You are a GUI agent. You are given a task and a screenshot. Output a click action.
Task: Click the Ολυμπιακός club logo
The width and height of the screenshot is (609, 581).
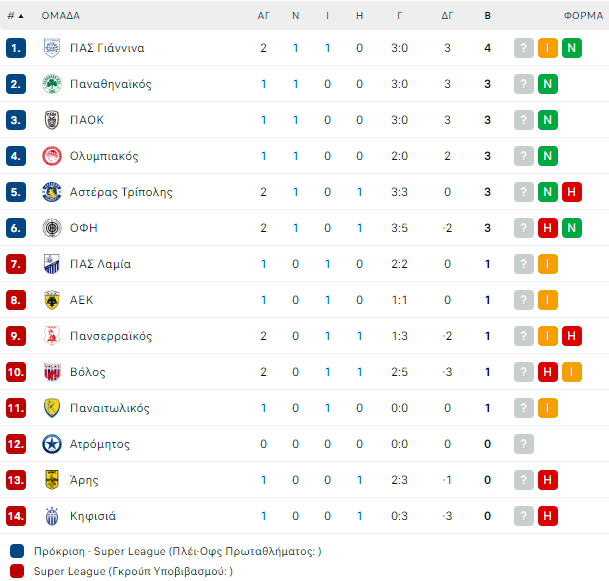point(52,156)
